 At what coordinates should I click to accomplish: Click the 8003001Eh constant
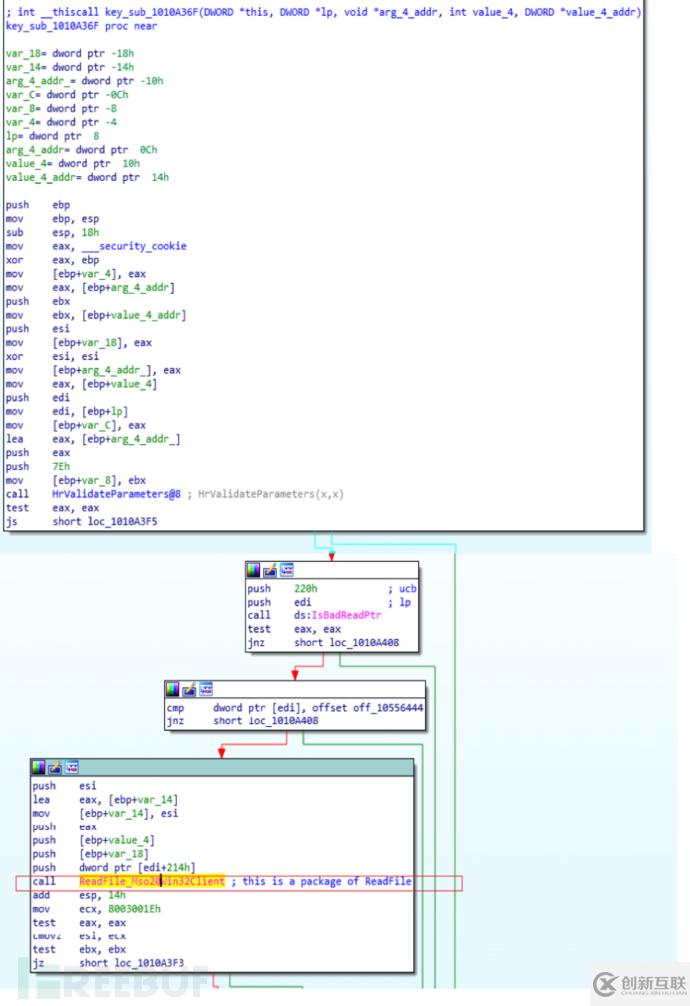[x=134, y=909]
